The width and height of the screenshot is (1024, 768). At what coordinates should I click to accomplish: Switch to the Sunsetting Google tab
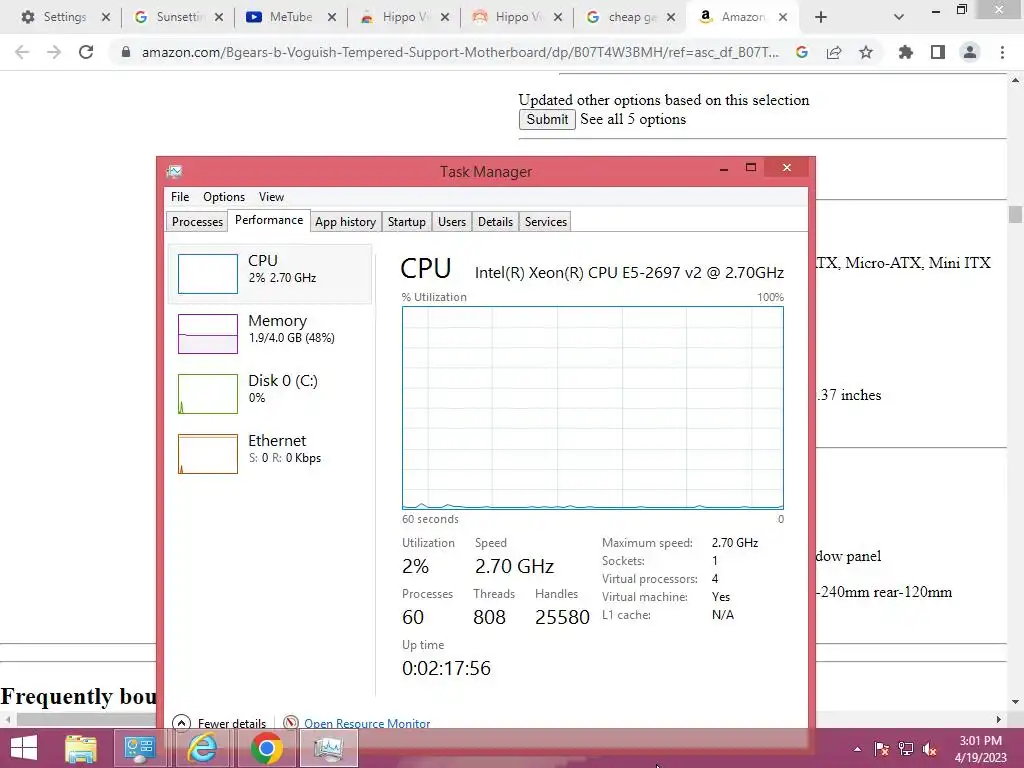coord(178,17)
